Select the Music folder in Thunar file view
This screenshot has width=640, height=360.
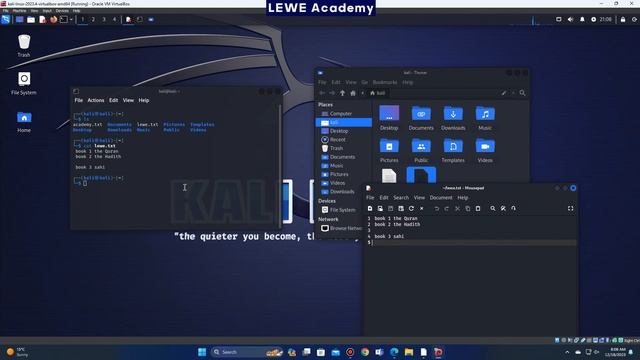click(485, 118)
